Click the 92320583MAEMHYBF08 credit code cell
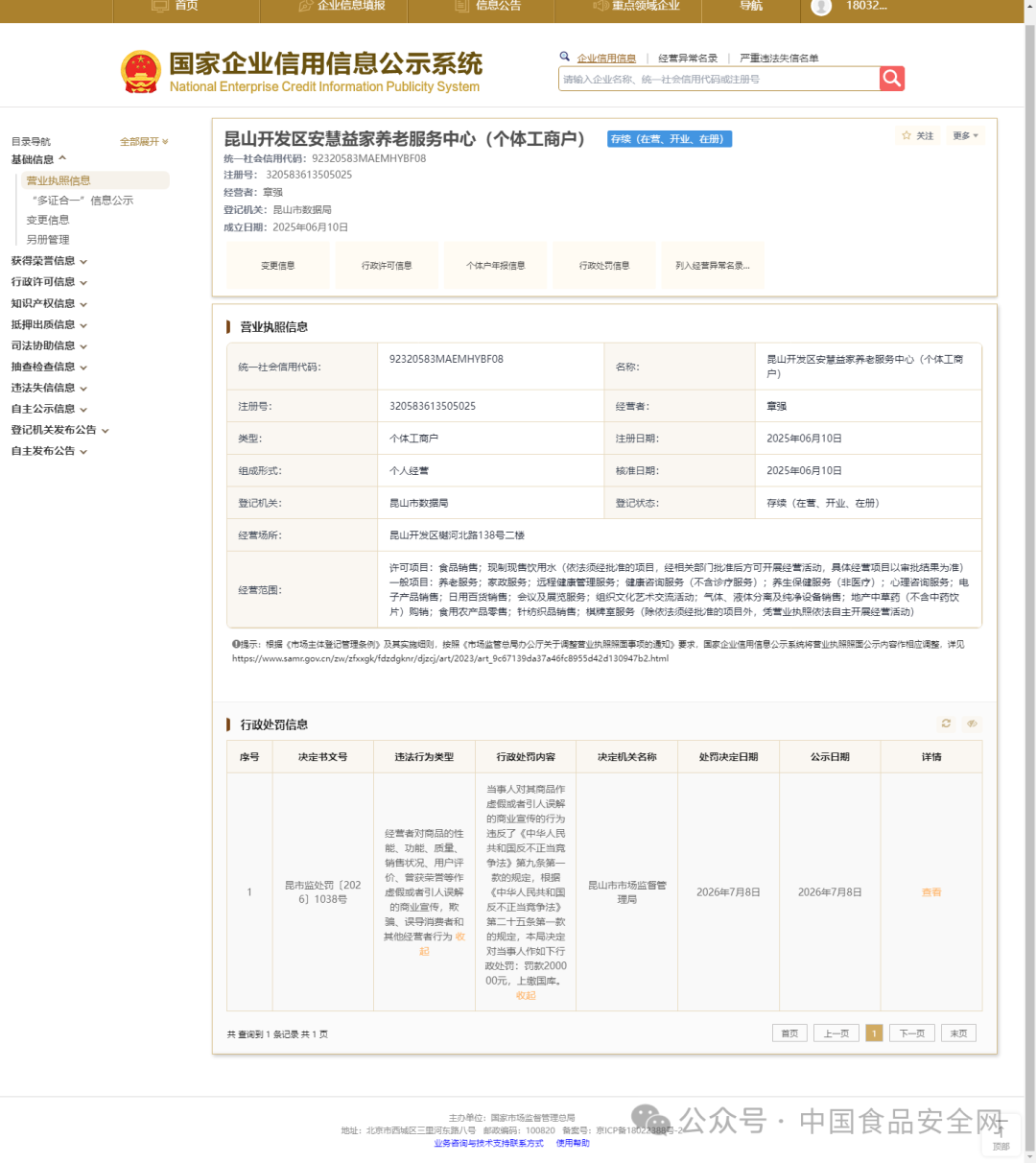 pos(490,367)
